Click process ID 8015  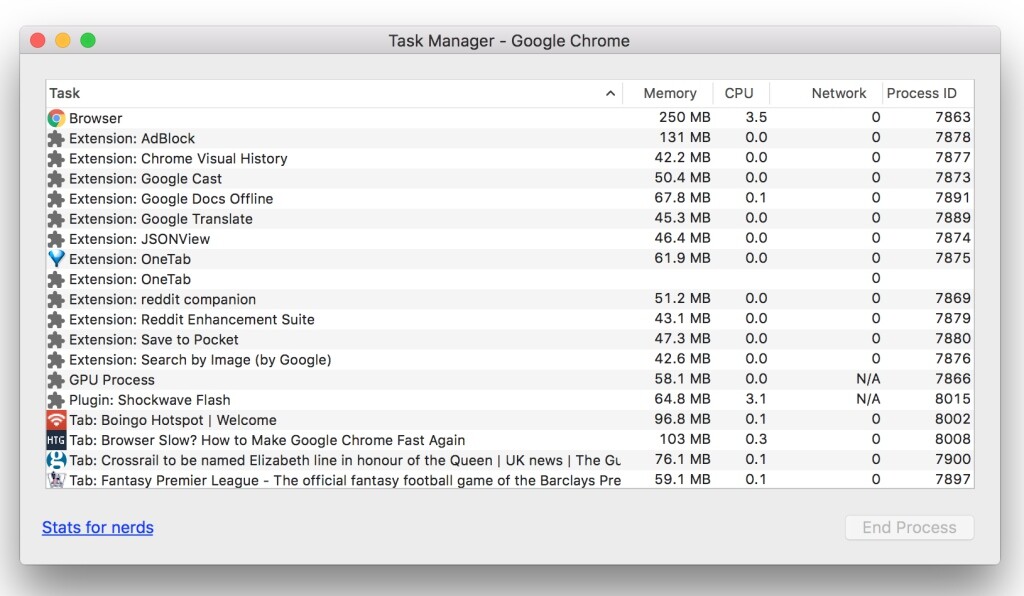point(953,399)
